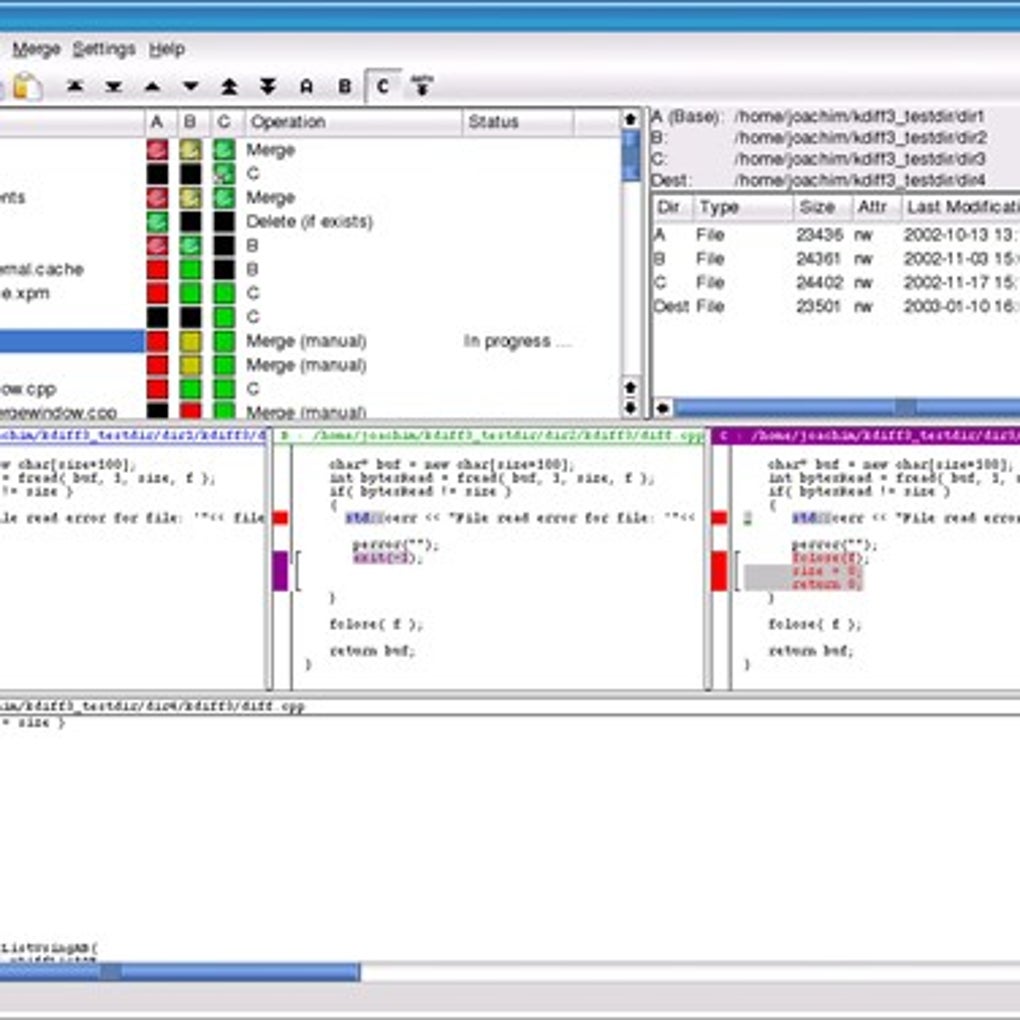Select the 'ow.cpp' file entry
1020x1020 pixels.
tap(28, 389)
